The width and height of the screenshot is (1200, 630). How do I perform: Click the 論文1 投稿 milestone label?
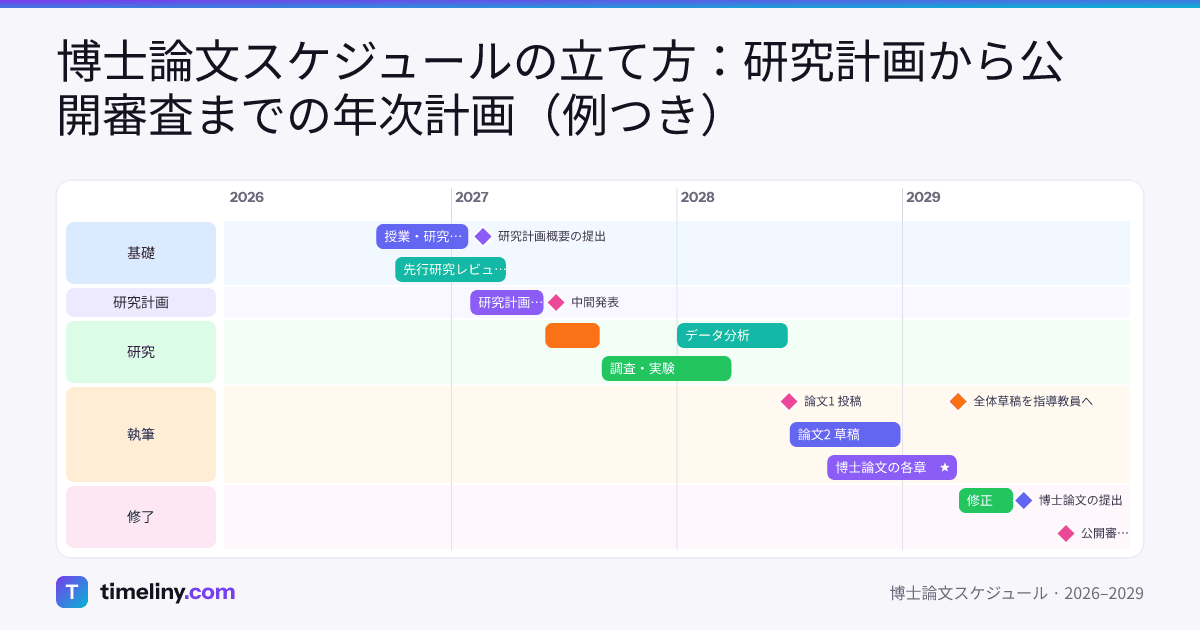(833, 401)
